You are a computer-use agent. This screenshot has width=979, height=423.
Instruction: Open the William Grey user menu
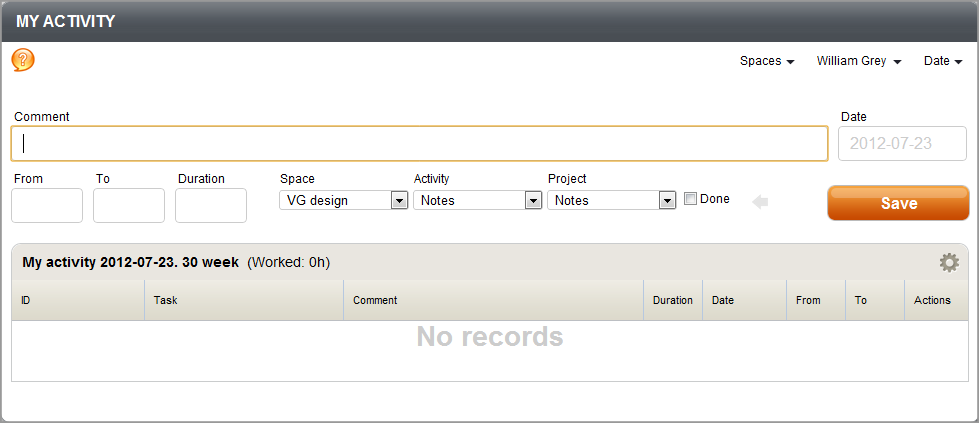click(x=859, y=61)
